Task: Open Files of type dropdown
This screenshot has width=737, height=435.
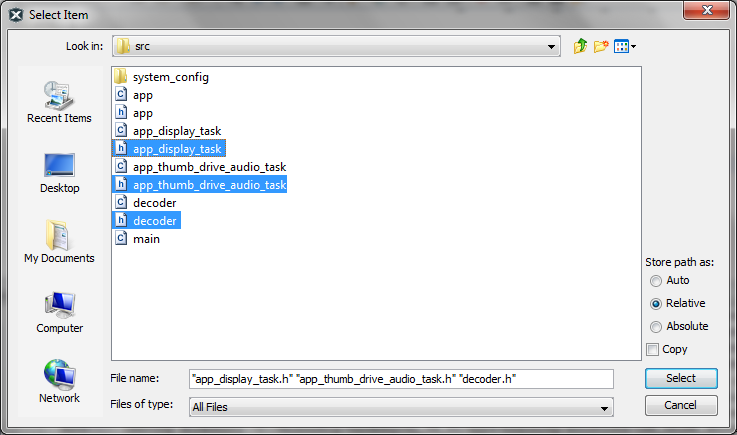Action: click(605, 407)
